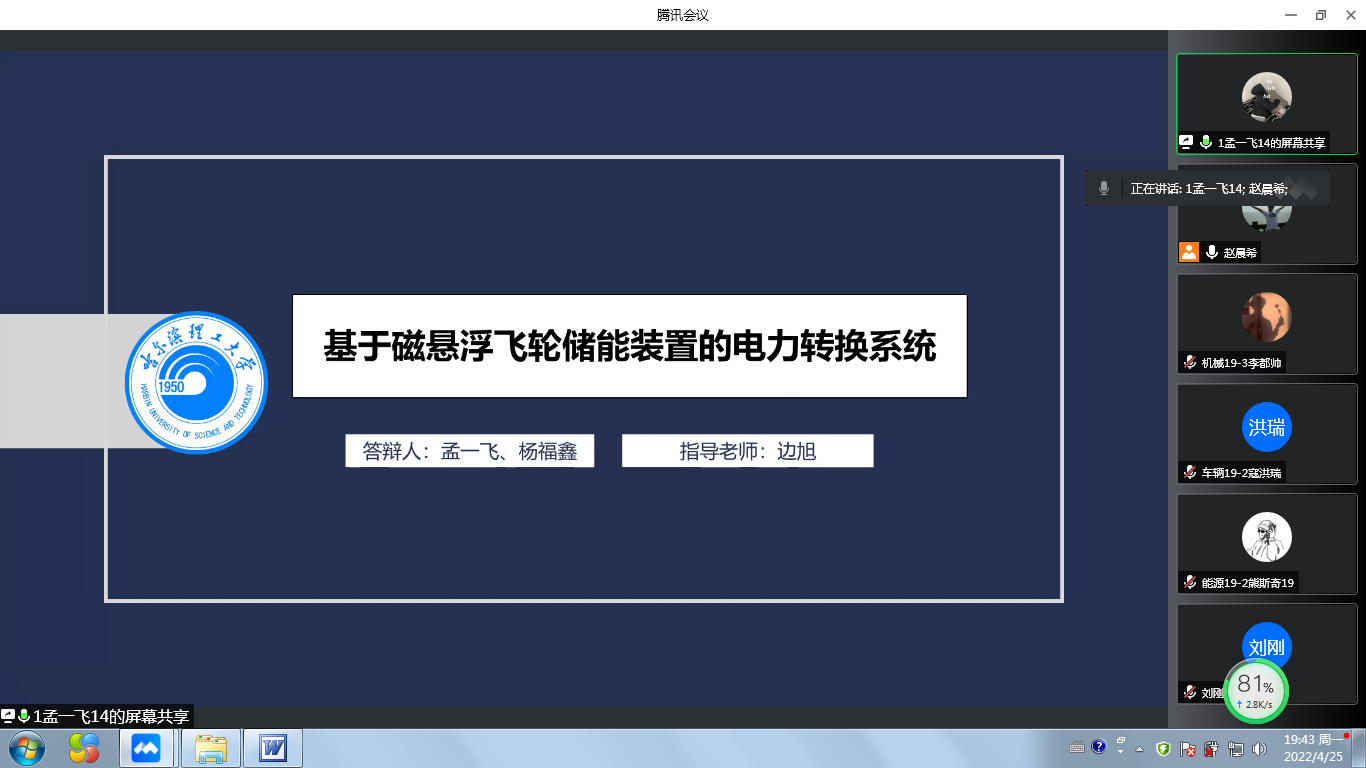Select the 能源19-2熊斯奇19 participant tile
The width and height of the screenshot is (1366, 768).
pyautogui.click(x=1266, y=543)
